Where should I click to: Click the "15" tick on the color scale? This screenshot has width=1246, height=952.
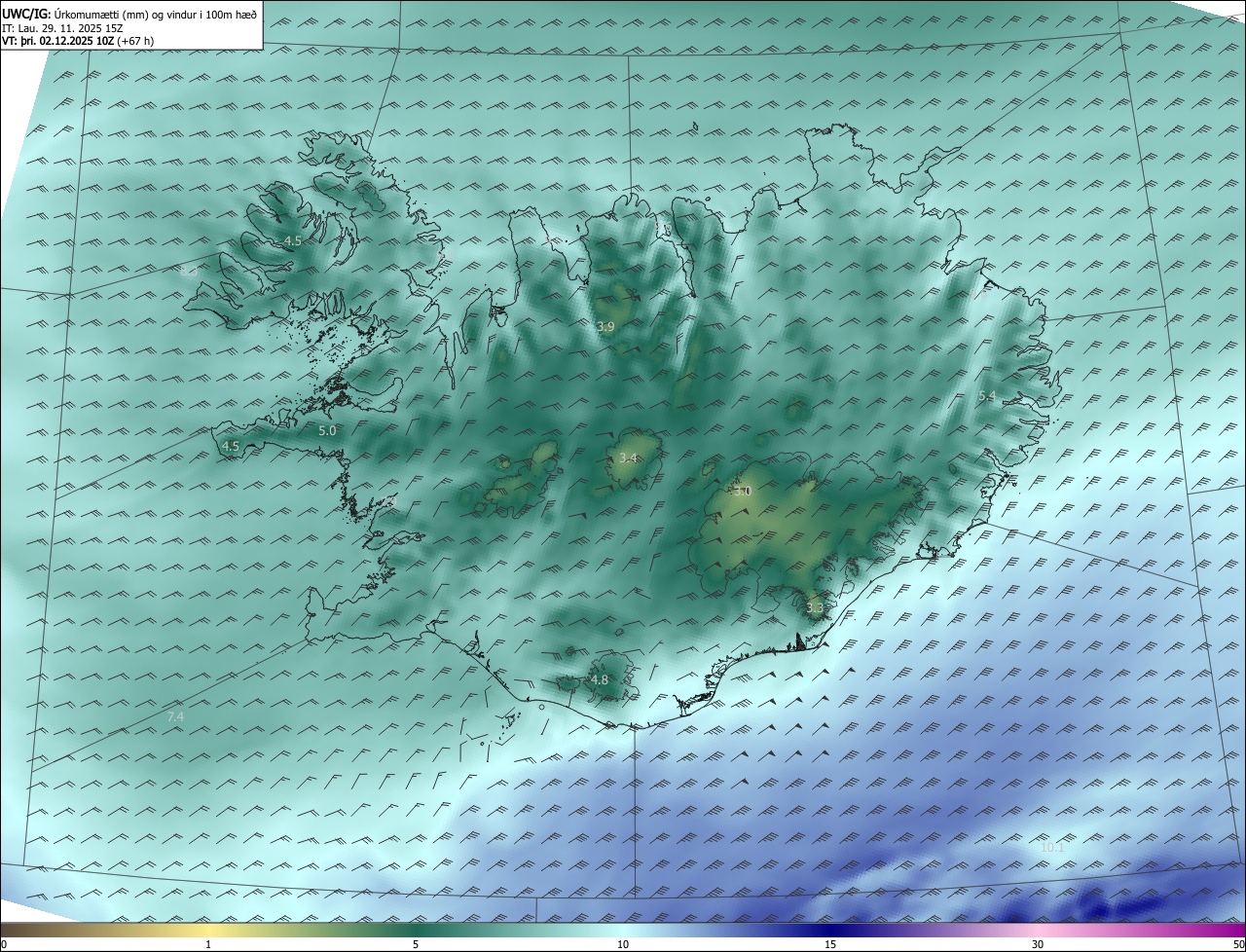point(830,944)
